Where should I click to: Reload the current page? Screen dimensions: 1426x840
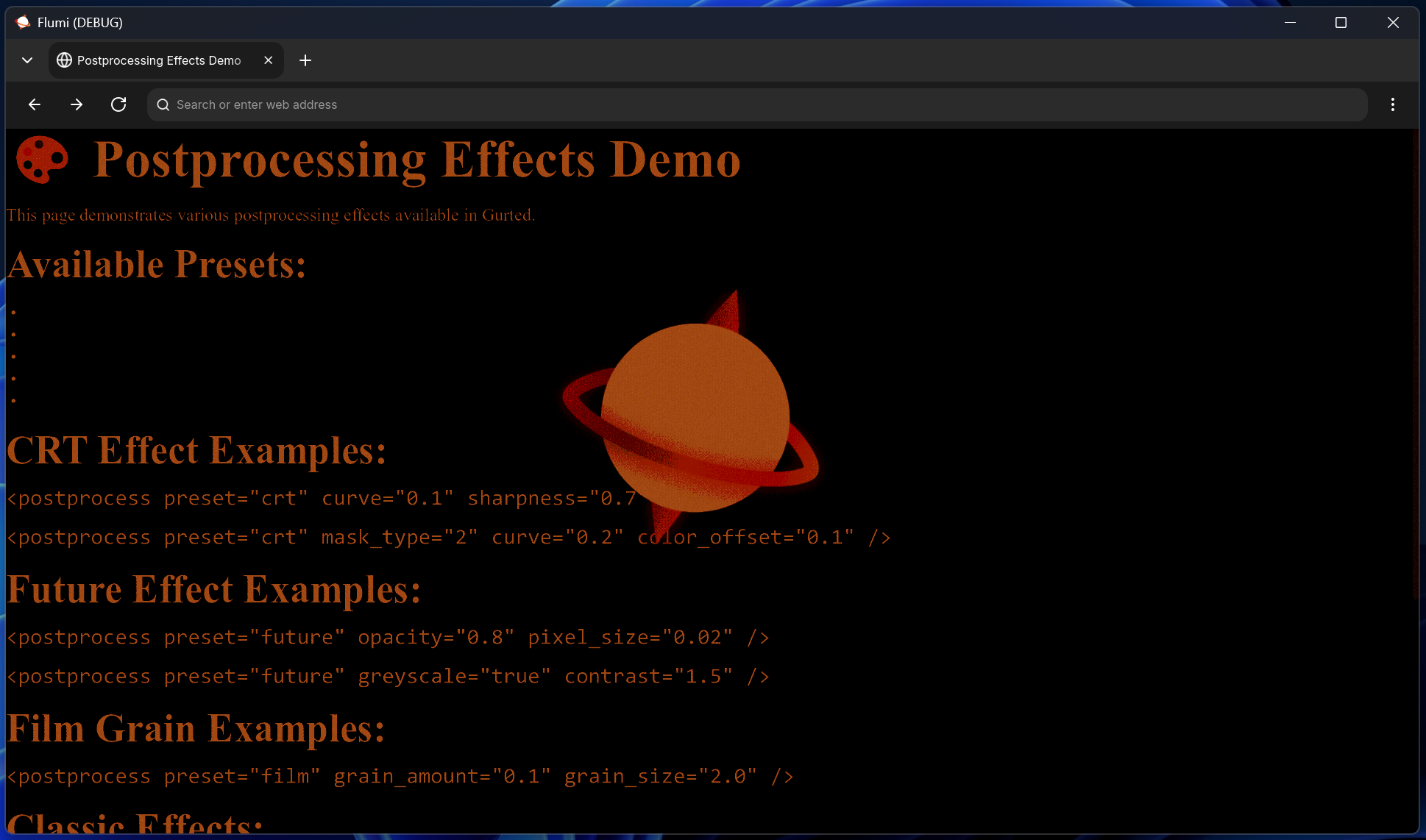pyautogui.click(x=118, y=104)
